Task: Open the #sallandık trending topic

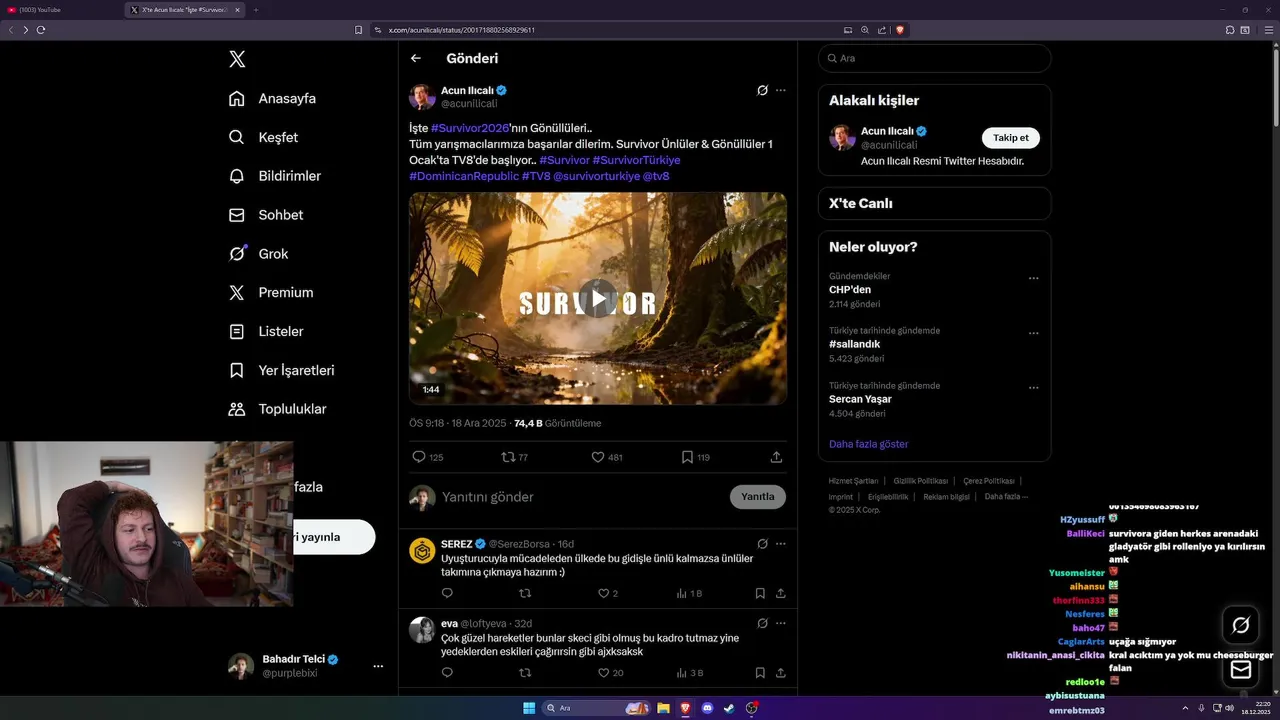Action: click(x=854, y=344)
